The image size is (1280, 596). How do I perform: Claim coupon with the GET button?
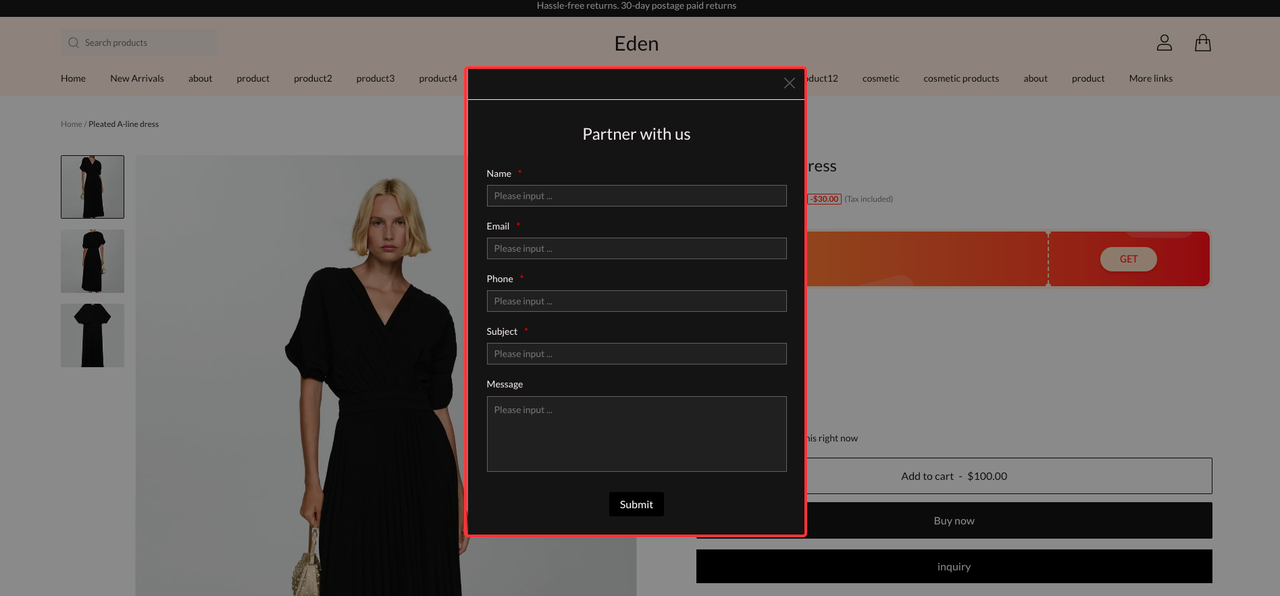(1128, 259)
